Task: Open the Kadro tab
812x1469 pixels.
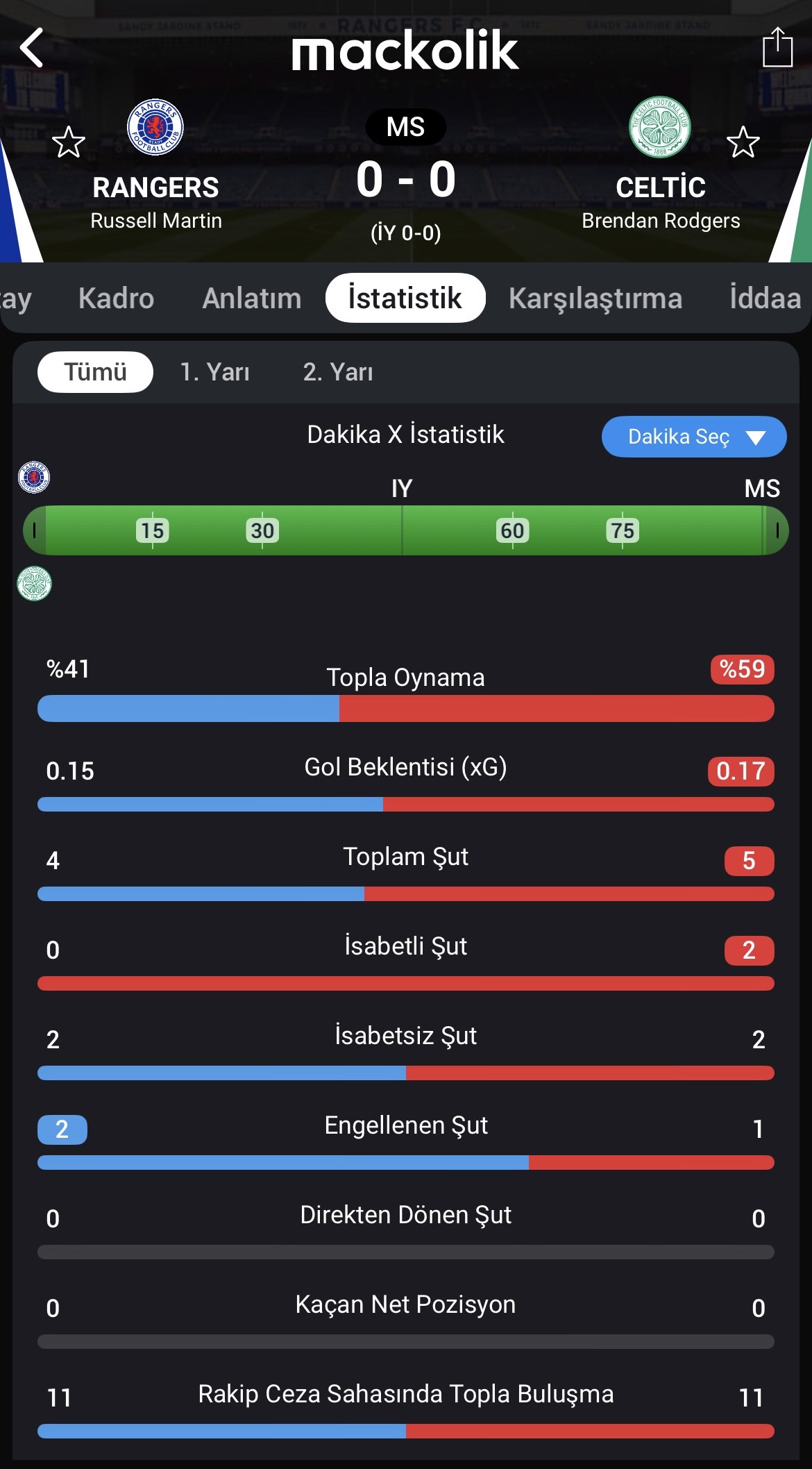Action: (116, 298)
